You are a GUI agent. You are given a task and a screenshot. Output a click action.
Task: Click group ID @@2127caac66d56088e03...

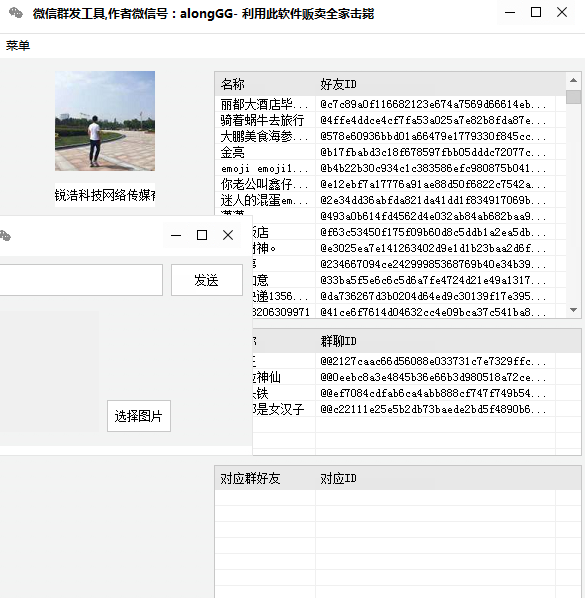pos(433,361)
